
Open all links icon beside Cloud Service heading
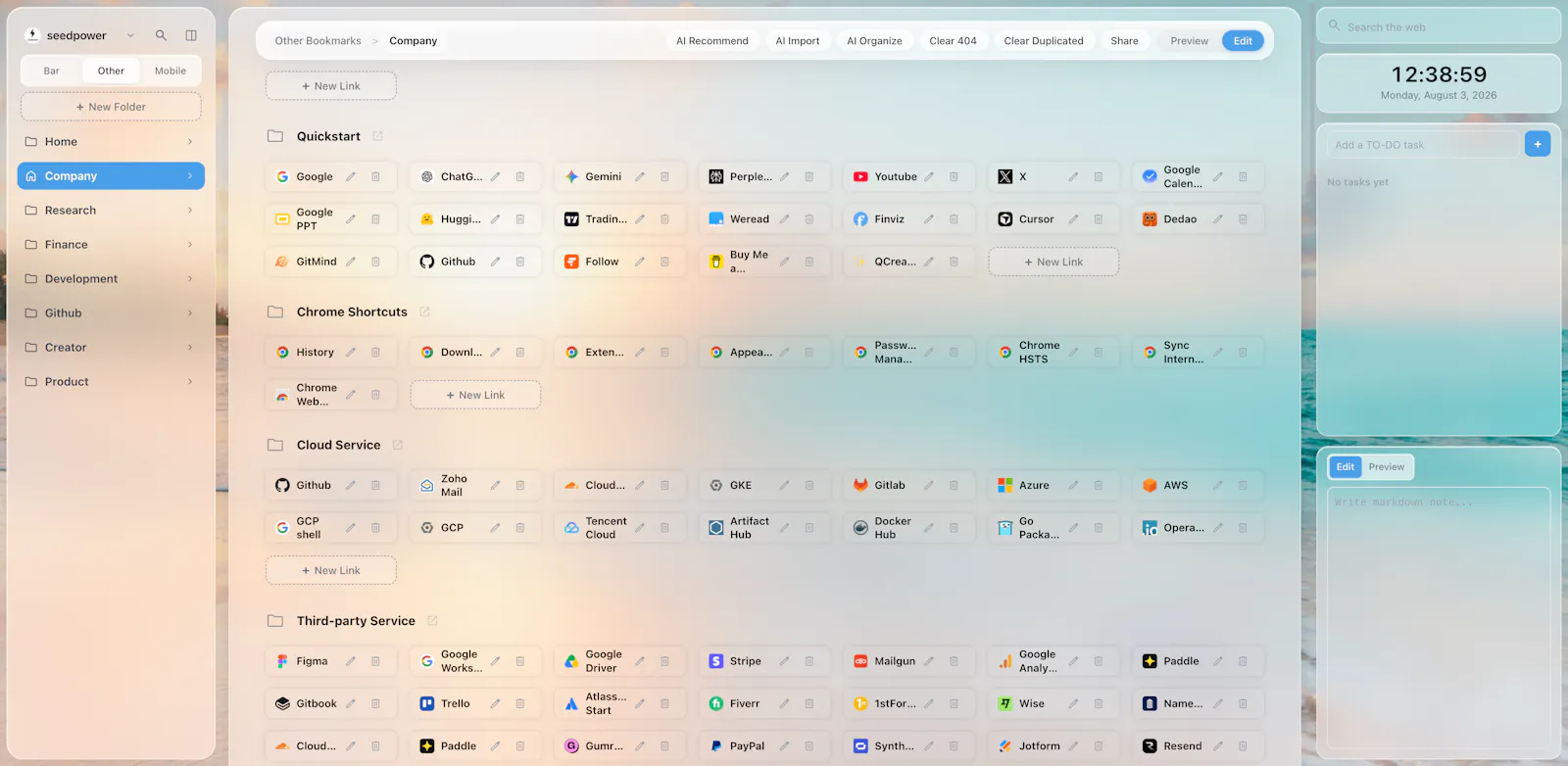pos(398,446)
